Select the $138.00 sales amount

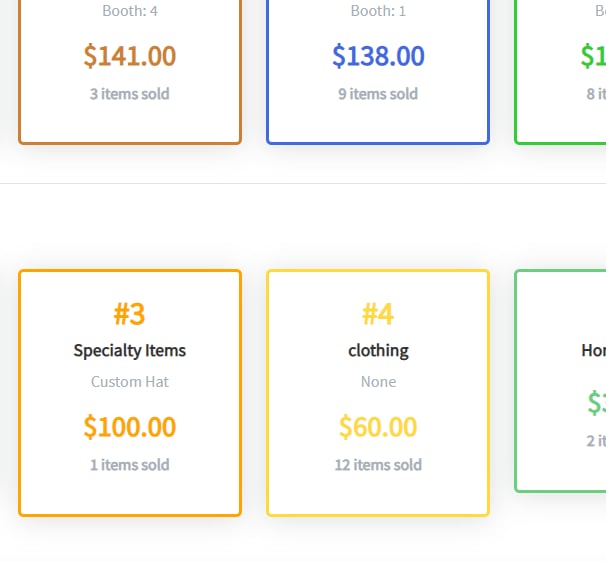pyautogui.click(x=378, y=56)
